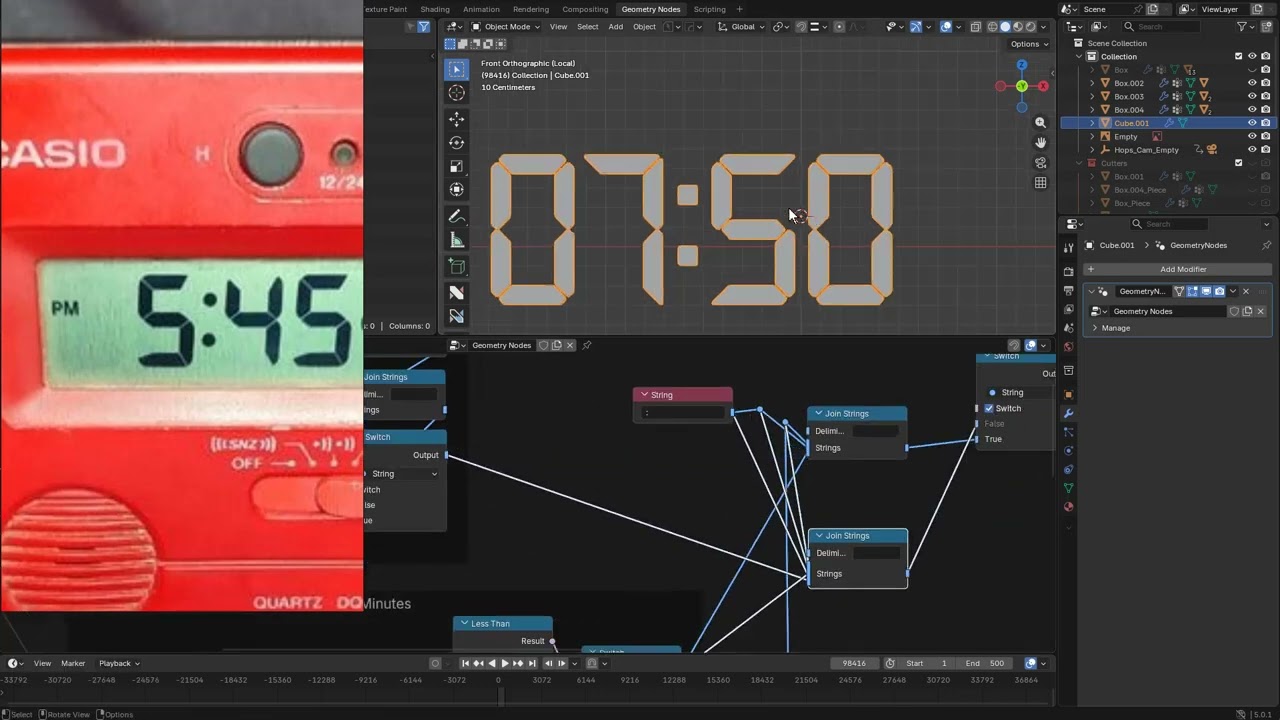Click the viewport zoom magnifier icon

[x=1040, y=122]
